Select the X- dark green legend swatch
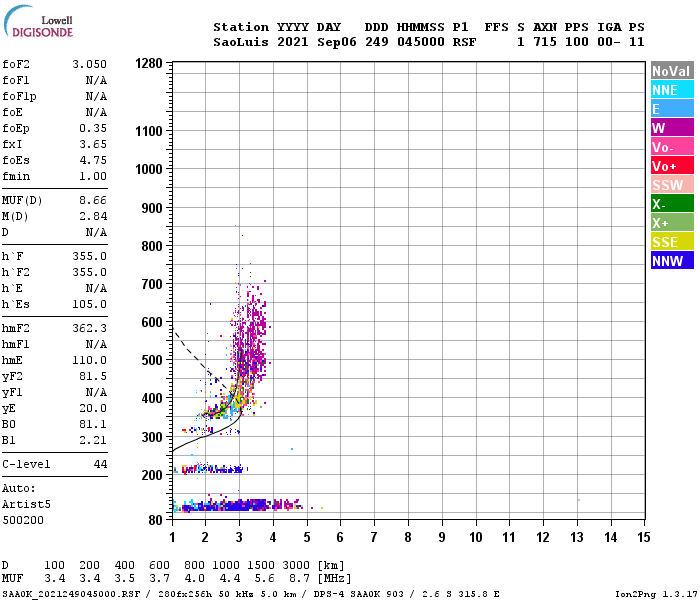700x600 pixels. tap(672, 204)
